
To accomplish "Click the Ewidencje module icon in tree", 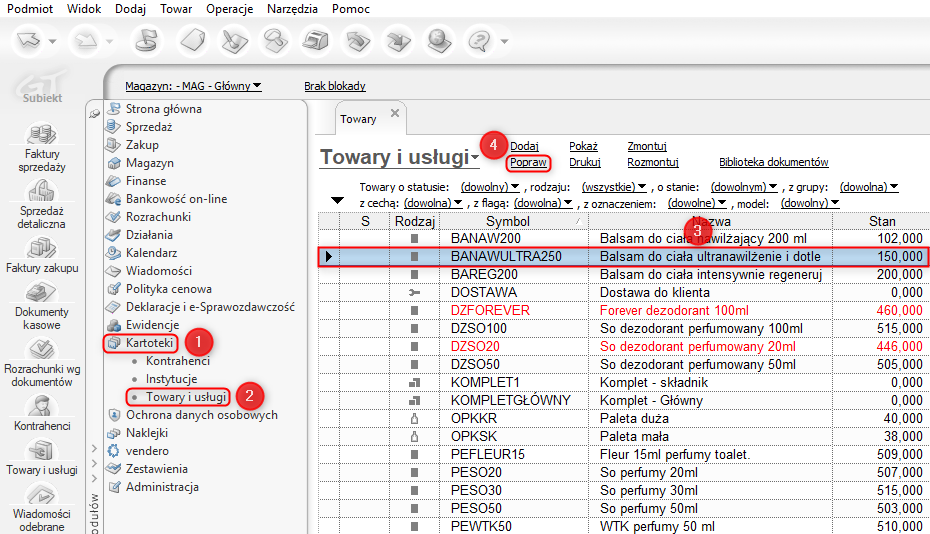I will pyautogui.click(x=113, y=325).
